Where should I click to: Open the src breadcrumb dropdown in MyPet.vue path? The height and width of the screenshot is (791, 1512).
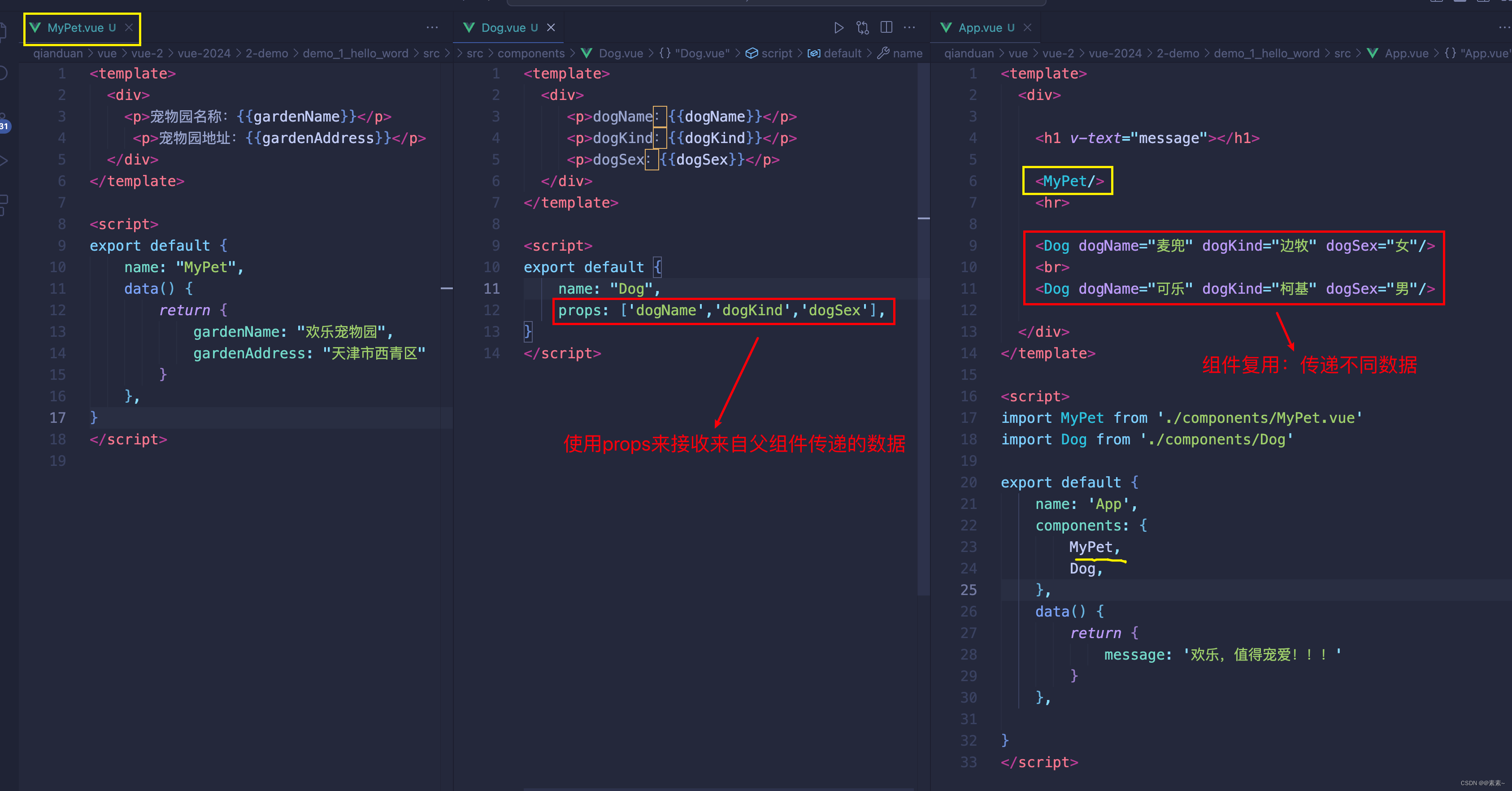coord(431,53)
